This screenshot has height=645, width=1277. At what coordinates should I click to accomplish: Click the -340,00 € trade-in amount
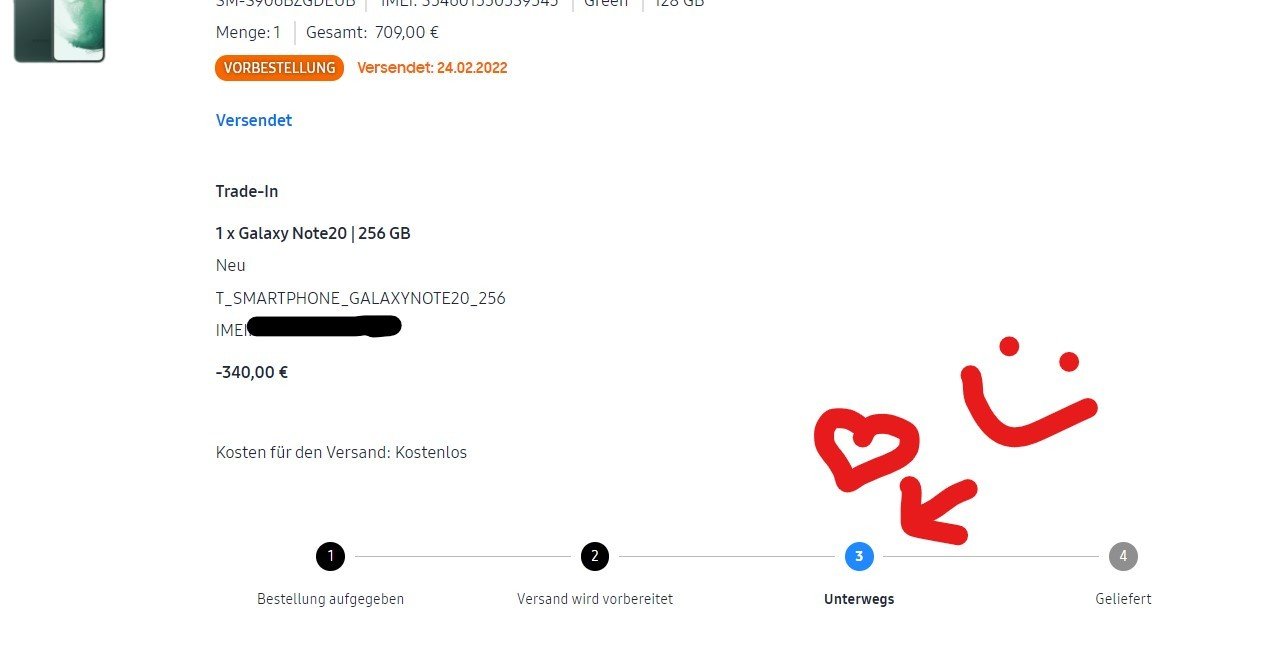click(252, 372)
